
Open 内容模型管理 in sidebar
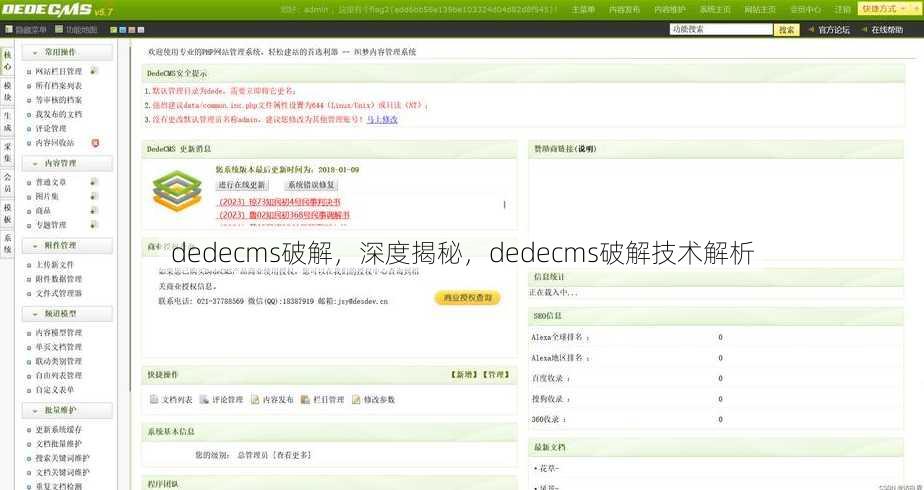click(x=58, y=333)
